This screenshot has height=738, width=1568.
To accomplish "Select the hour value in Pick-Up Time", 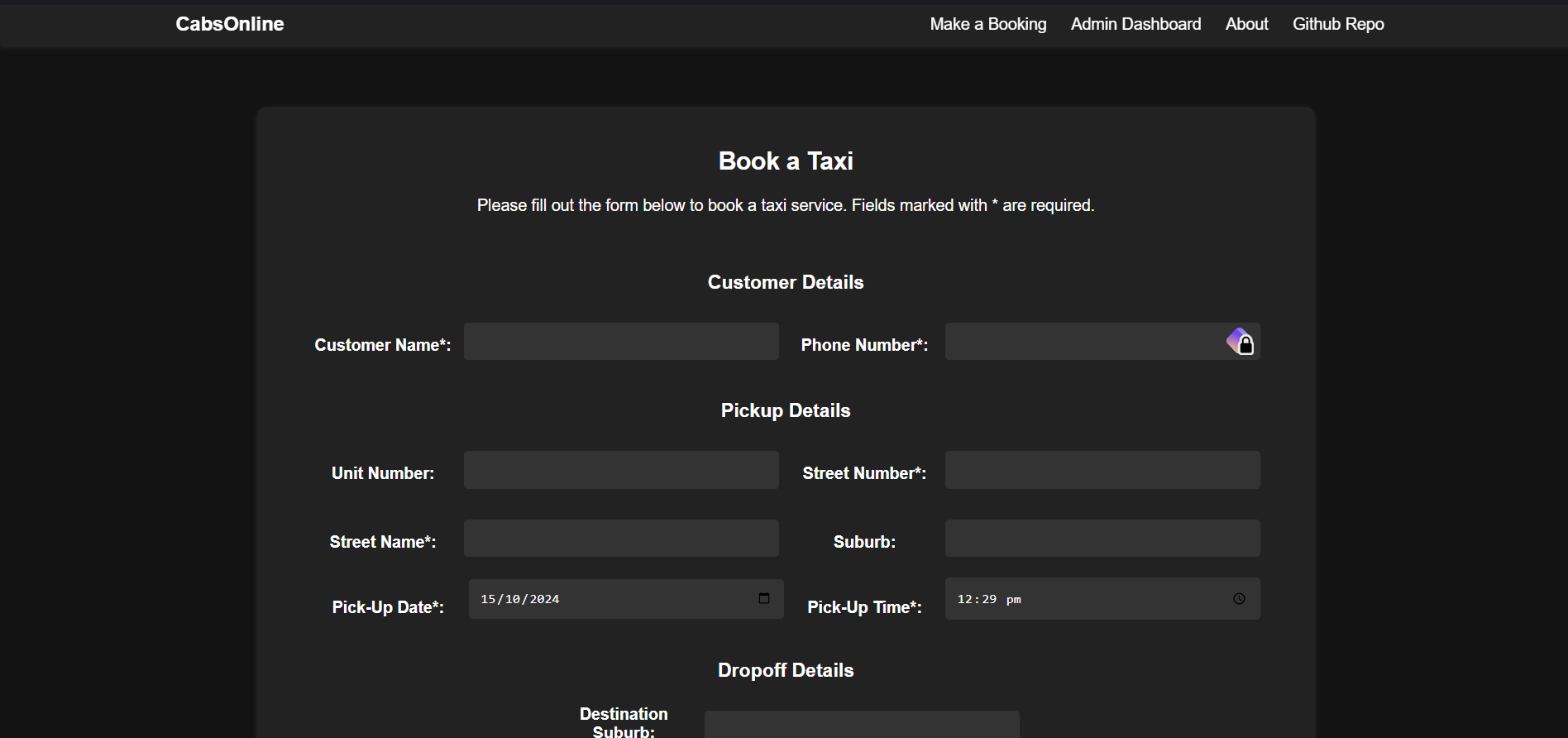I will [x=964, y=599].
